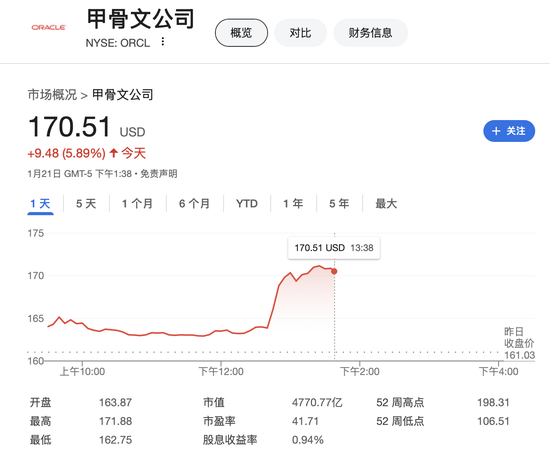
Task: Click the 上午10:00 axis label
Action: click(82, 372)
